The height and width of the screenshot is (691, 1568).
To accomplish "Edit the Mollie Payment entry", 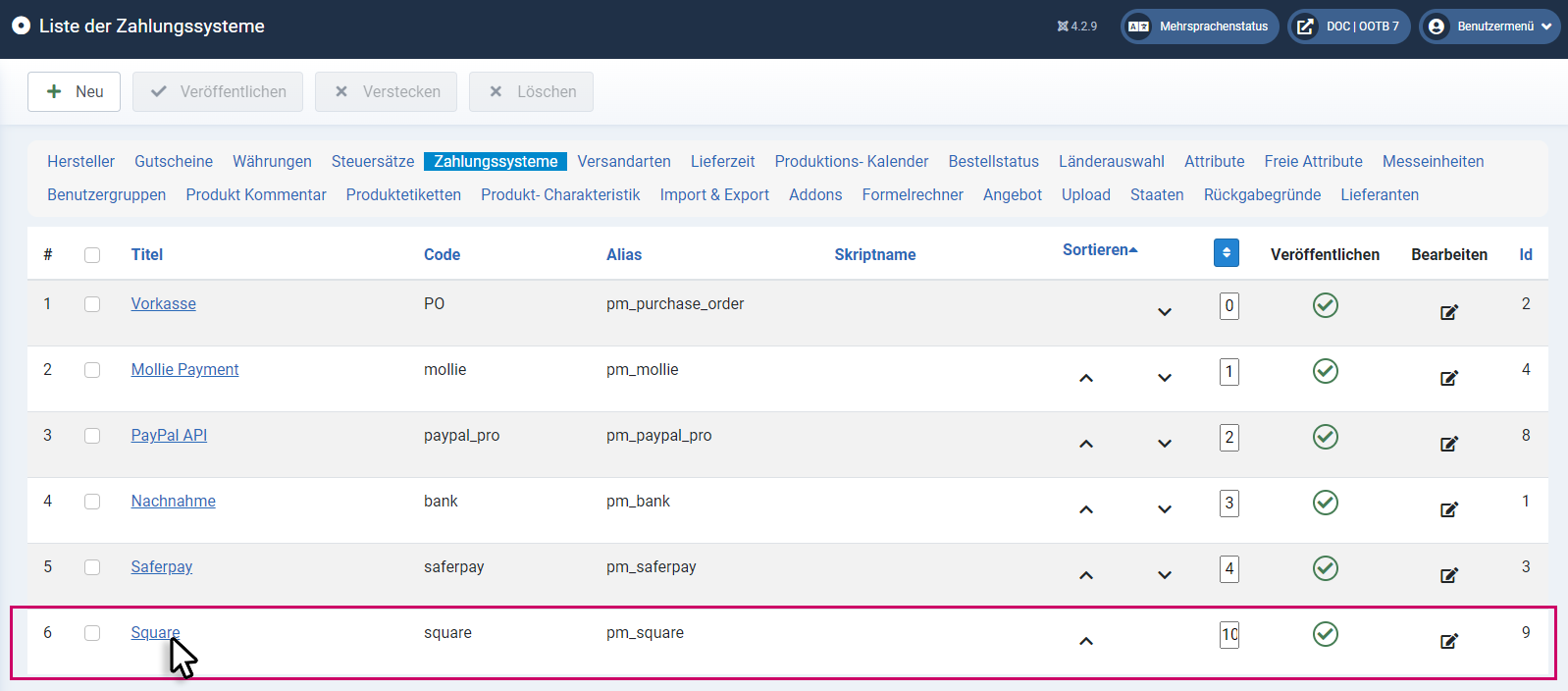I will click(1449, 378).
